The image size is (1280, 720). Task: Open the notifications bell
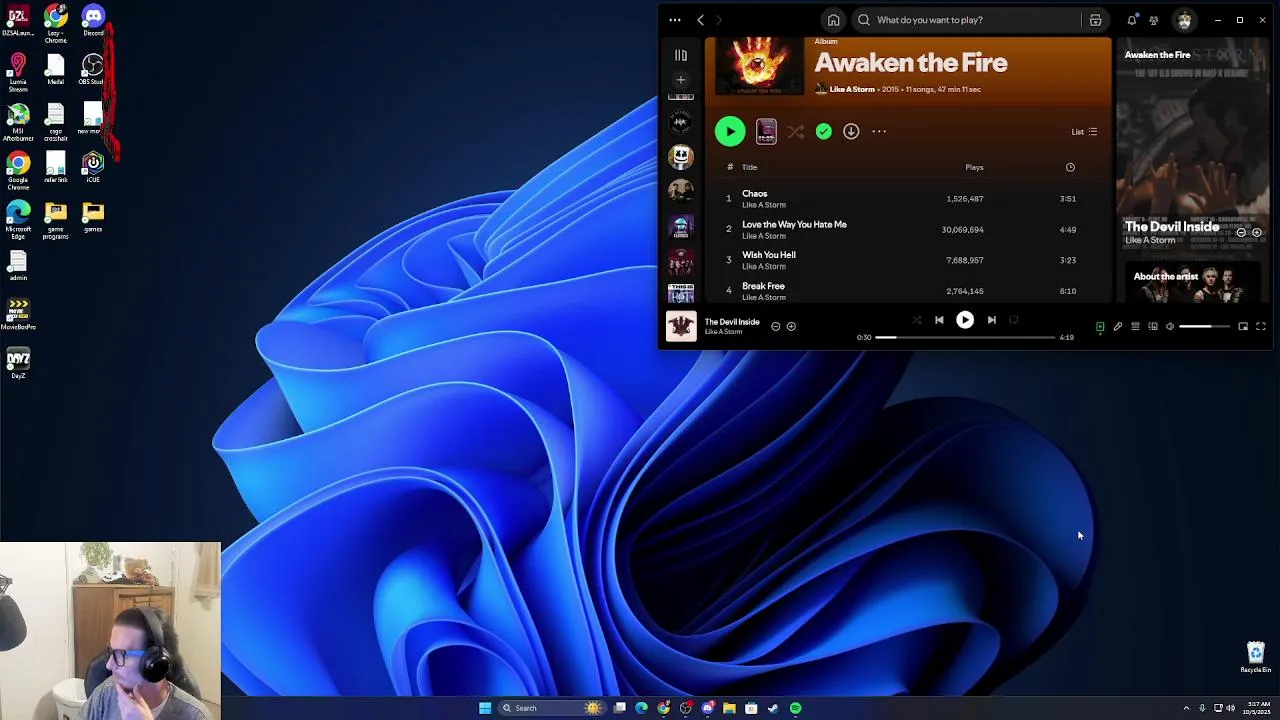click(x=1132, y=20)
